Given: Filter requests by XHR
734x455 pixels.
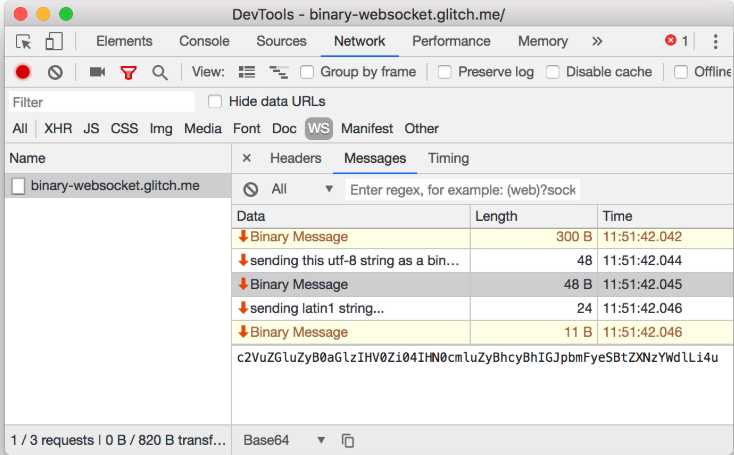Looking at the screenshot, I should tap(58, 129).
